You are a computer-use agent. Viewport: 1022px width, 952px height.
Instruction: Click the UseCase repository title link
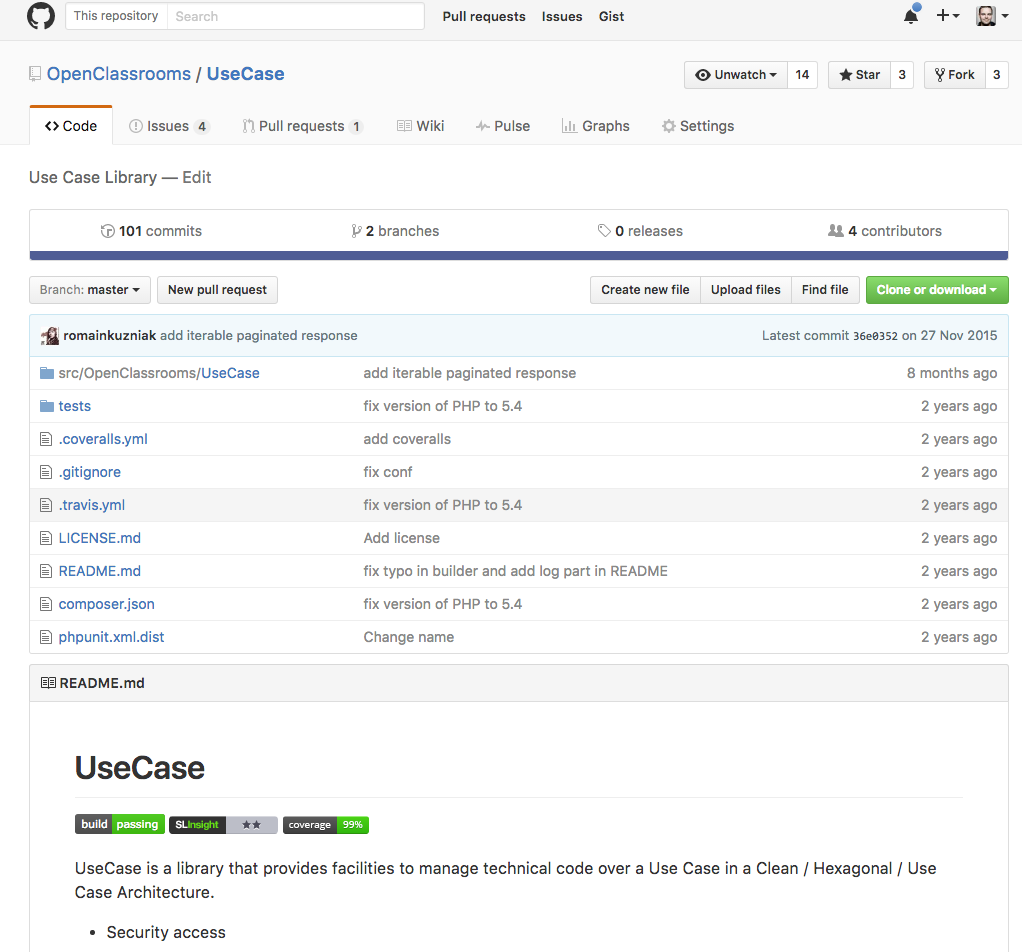click(245, 74)
